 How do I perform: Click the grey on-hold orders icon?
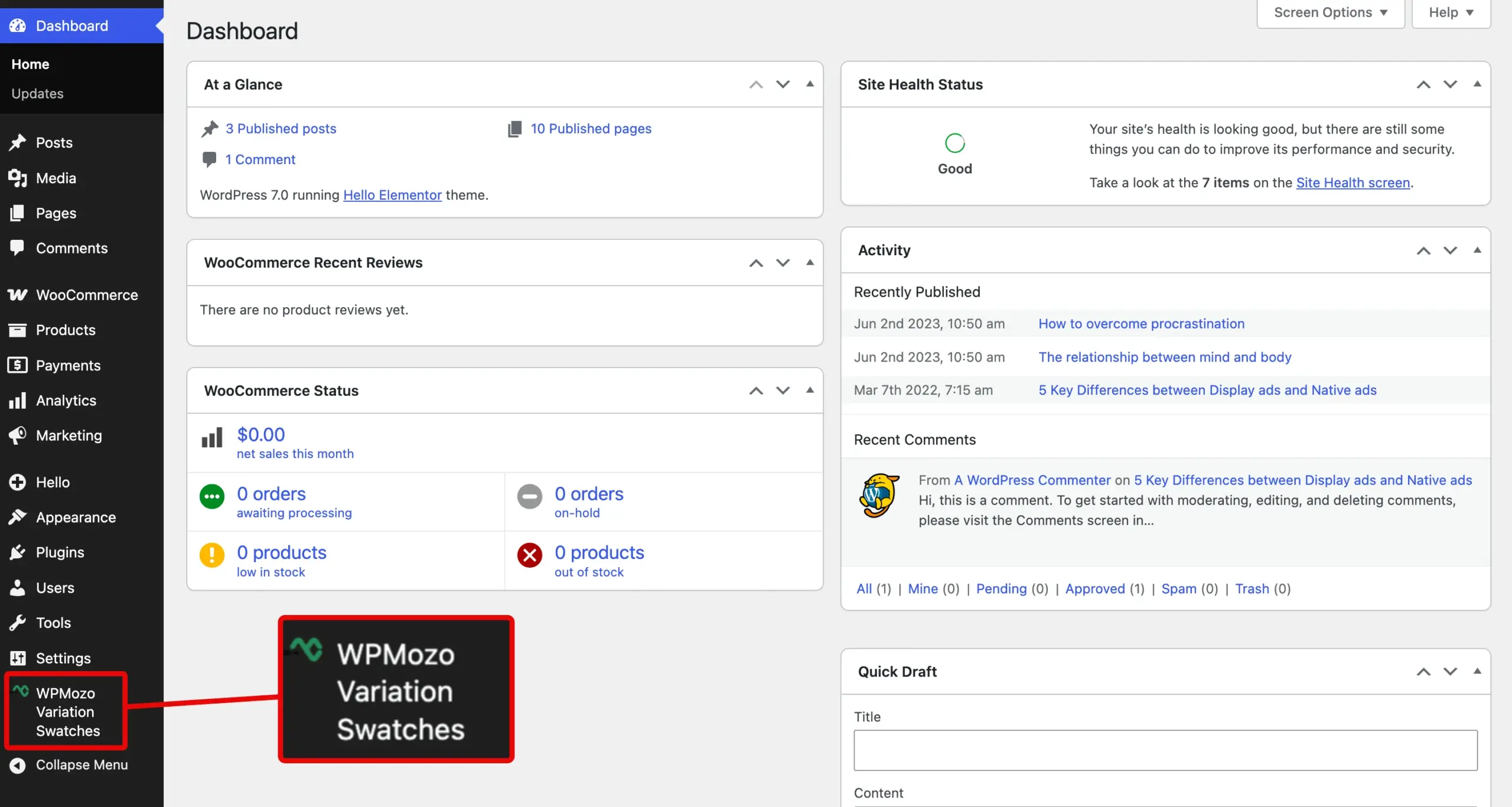click(530, 497)
